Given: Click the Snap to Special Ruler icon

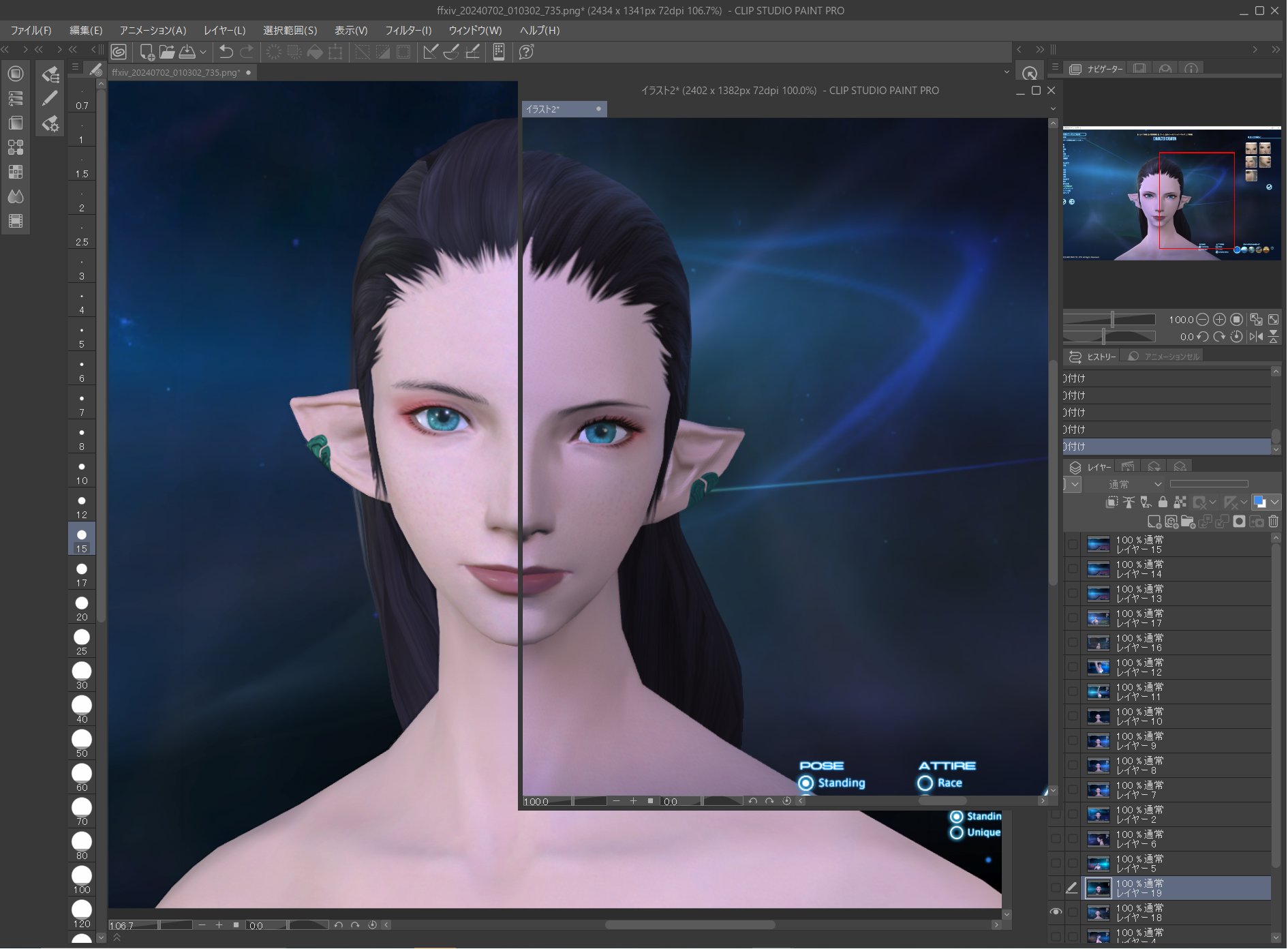Looking at the screenshot, I should (451, 52).
